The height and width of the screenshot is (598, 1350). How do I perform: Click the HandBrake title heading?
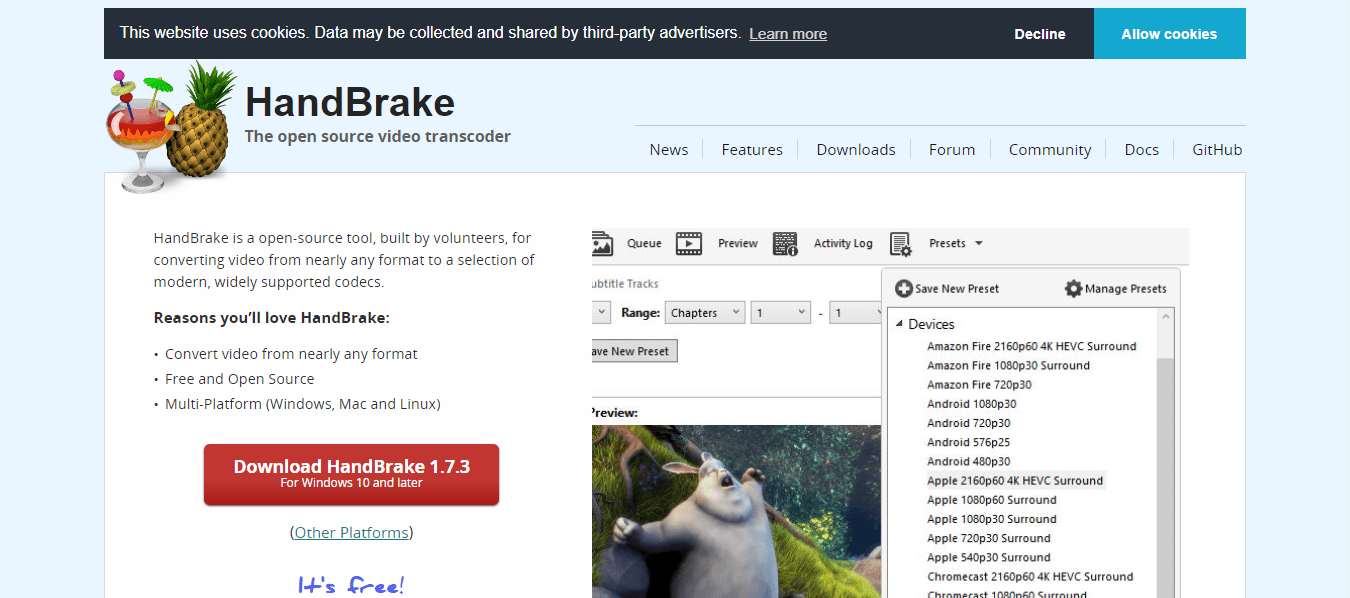click(x=350, y=102)
